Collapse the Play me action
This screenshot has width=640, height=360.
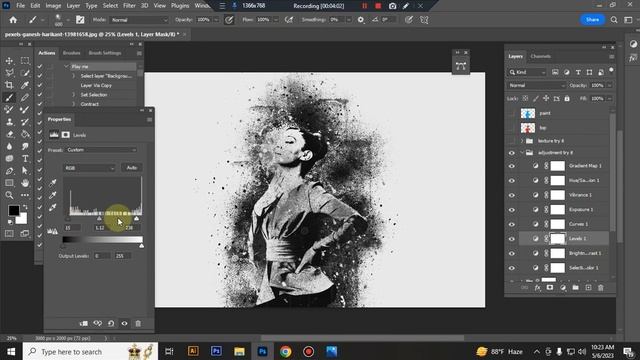point(66,66)
